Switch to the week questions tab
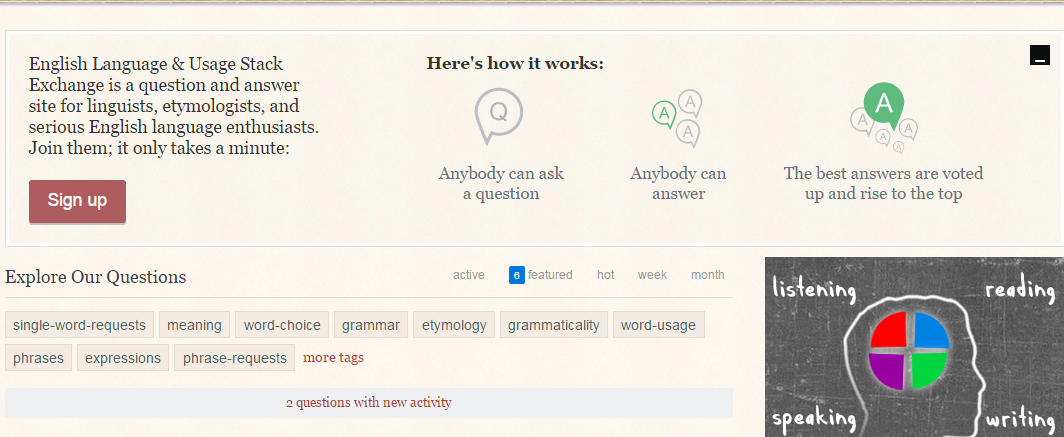 coord(652,275)
